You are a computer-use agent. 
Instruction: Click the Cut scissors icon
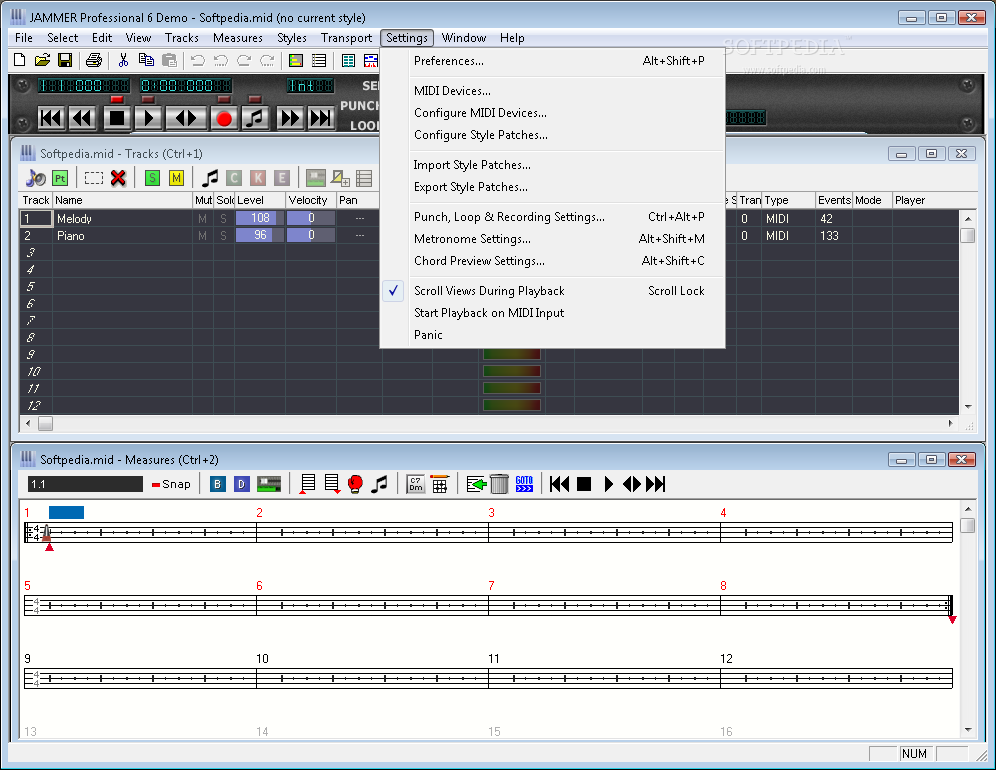pyautogui.click(x=123, y=60)
